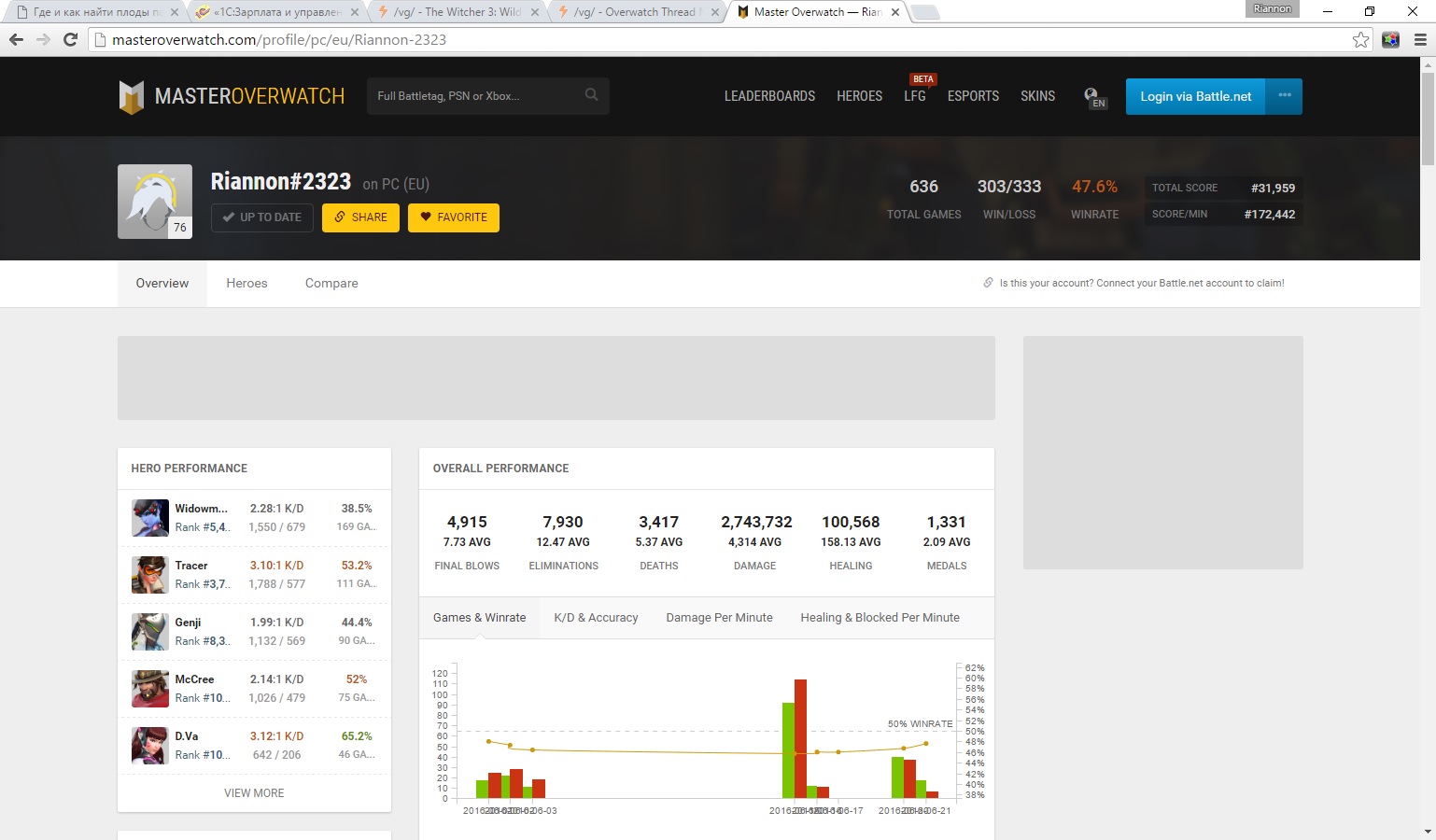This screenshot has width=1436, height=840.
Task: Click the McCree hero portrait
Action: [150, 689]
